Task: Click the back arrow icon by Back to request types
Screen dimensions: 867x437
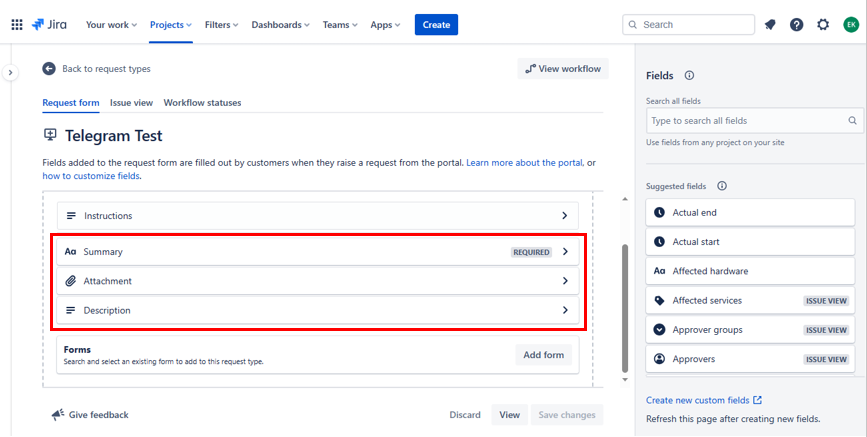Action: coord(49,69)
